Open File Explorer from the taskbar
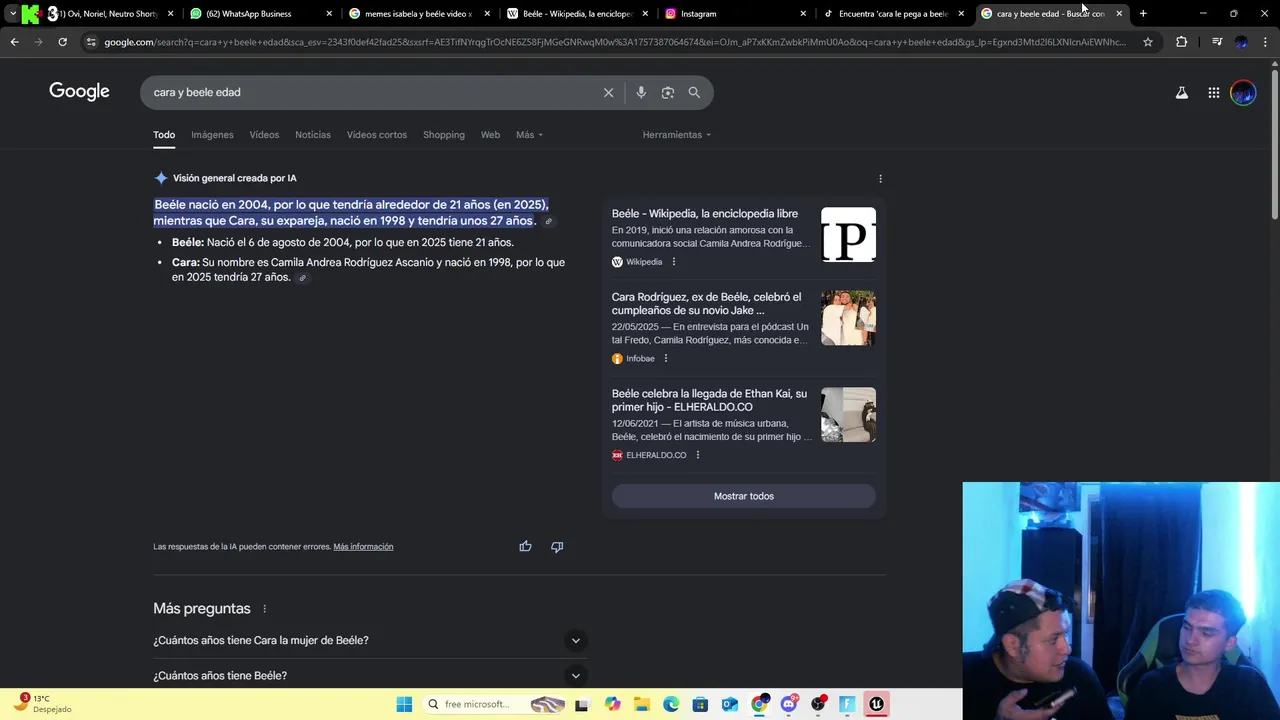Viewport: 1280px width, 720px height. (641, 704)
